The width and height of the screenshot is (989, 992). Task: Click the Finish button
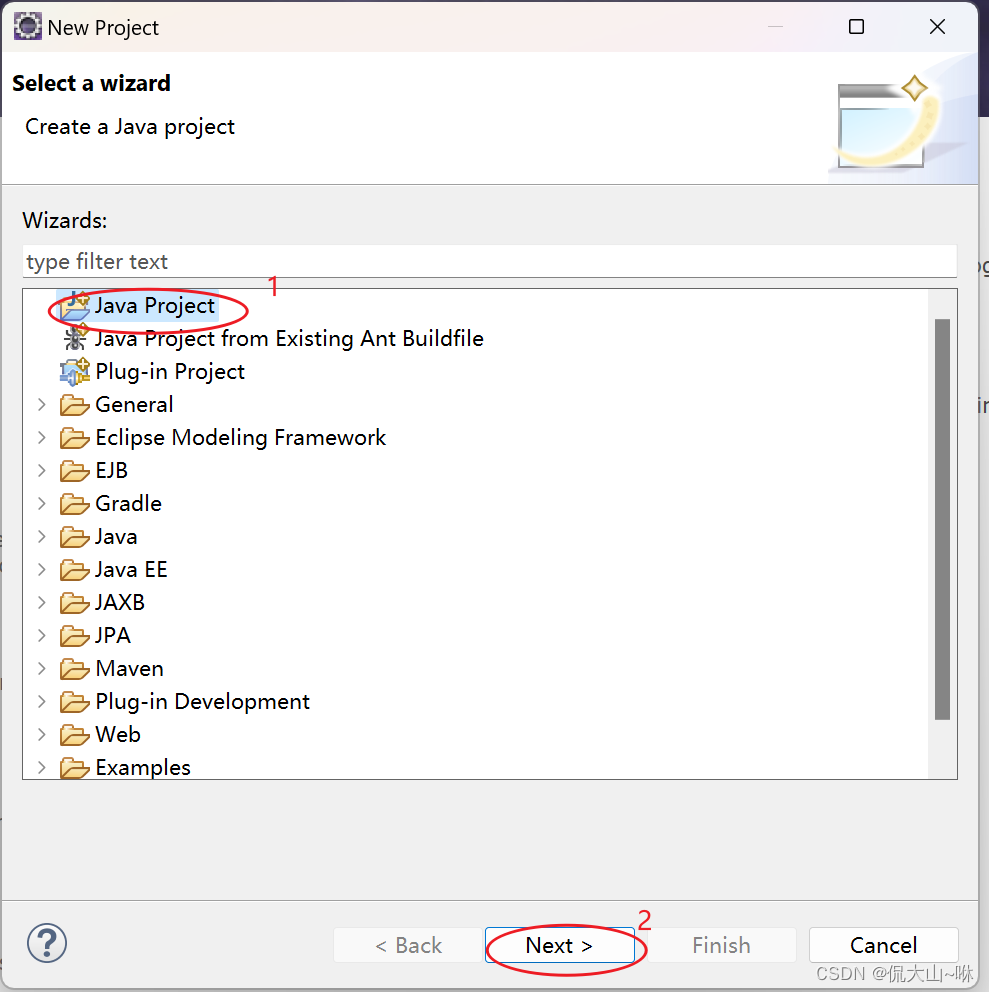pos(721,945)
